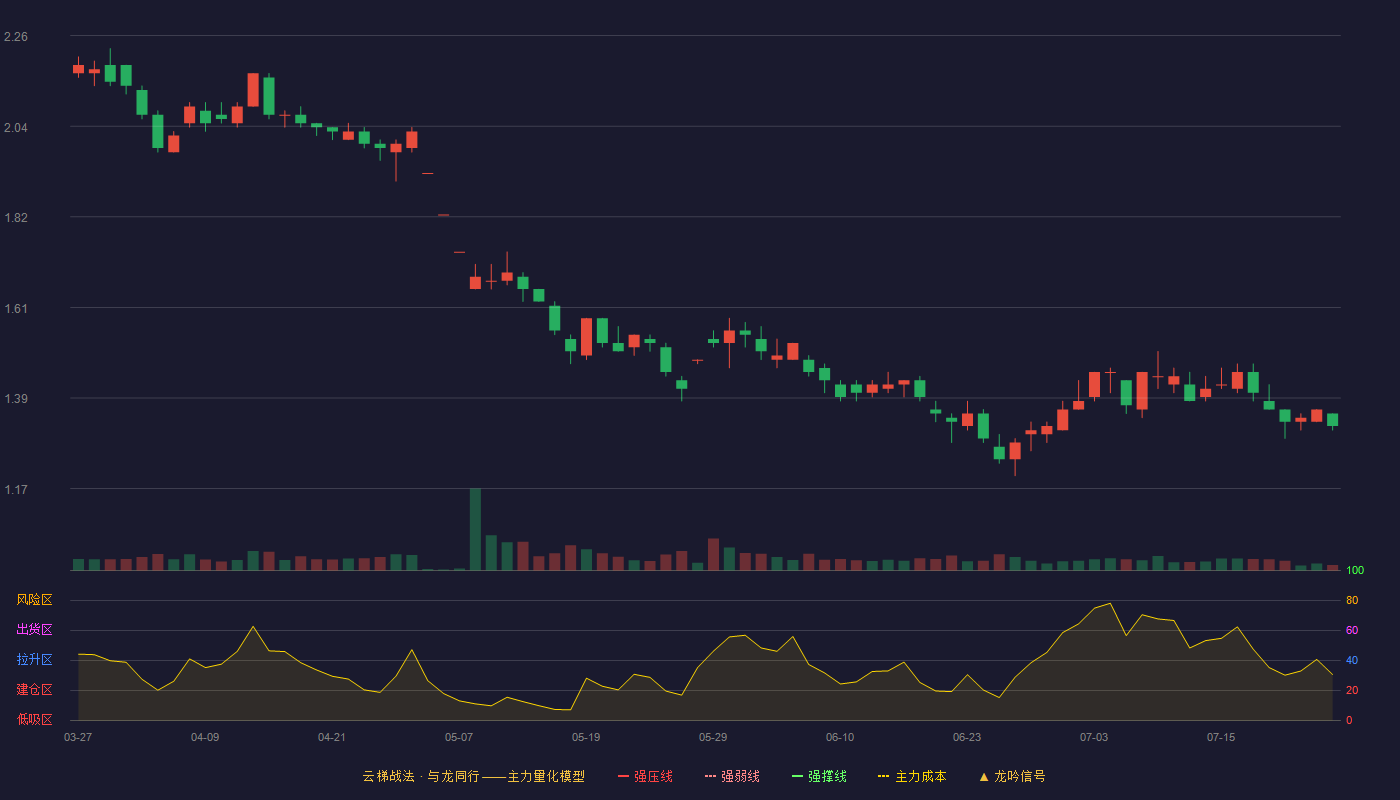The width and height of the screenshot is (1400, 800).
Task: Click the 03-27 date axis label
Action: [78, 737]
